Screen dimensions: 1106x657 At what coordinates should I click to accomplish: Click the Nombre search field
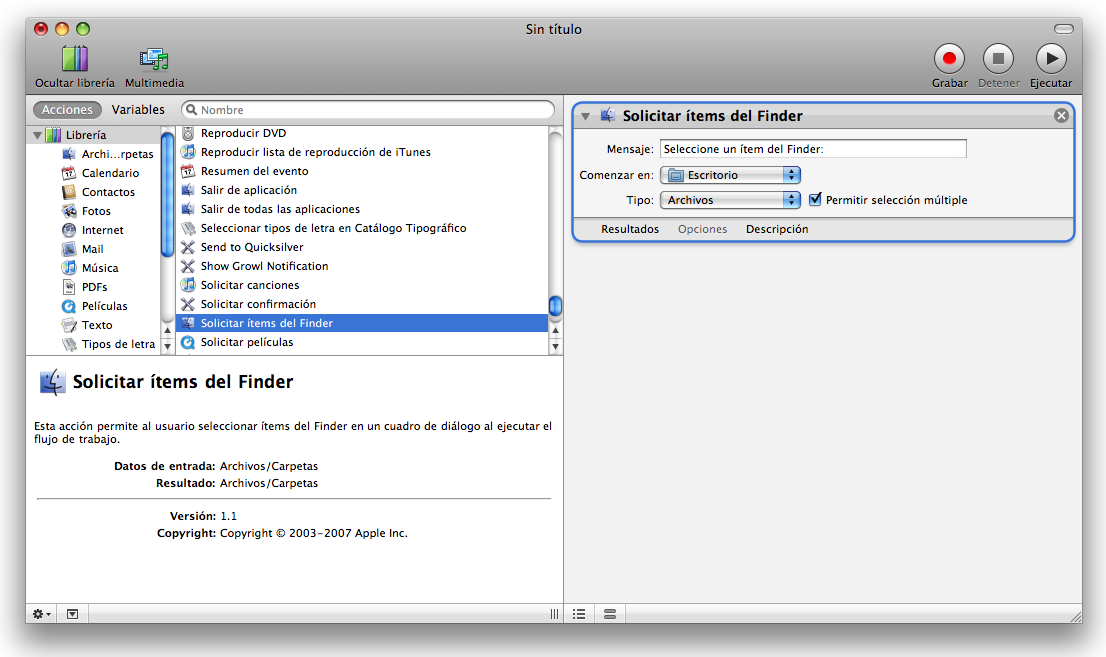coord(368,109)
